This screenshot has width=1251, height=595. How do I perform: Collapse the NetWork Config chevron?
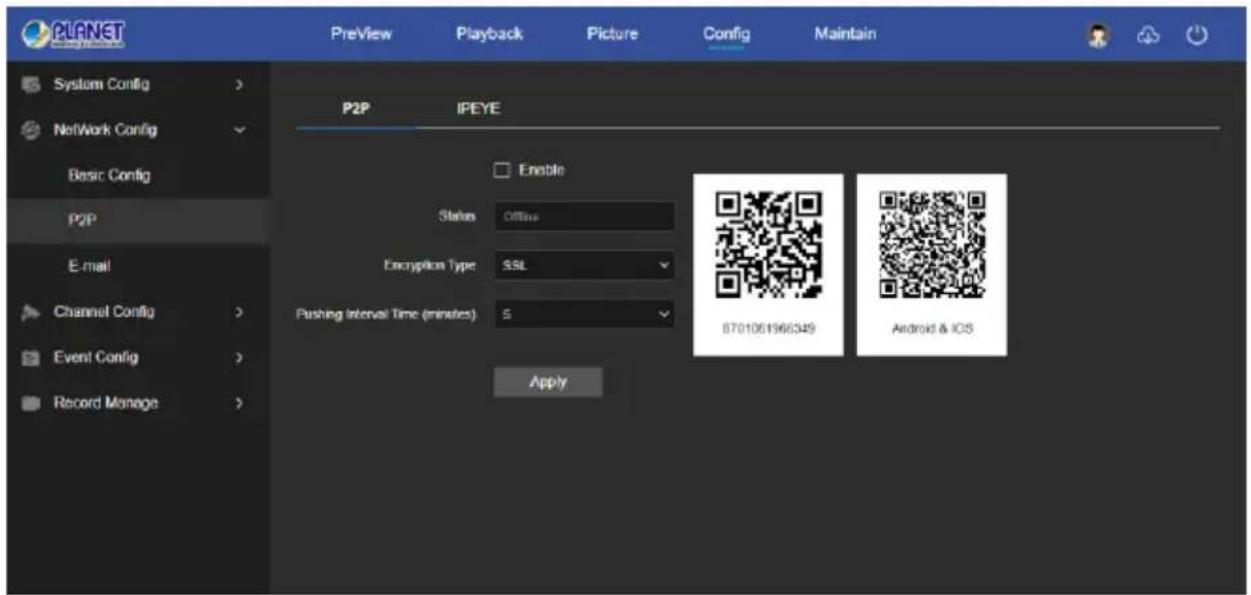238,130
